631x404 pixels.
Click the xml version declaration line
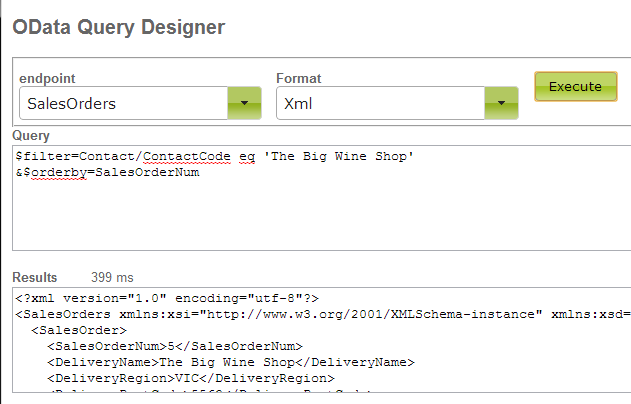point(167,298)
